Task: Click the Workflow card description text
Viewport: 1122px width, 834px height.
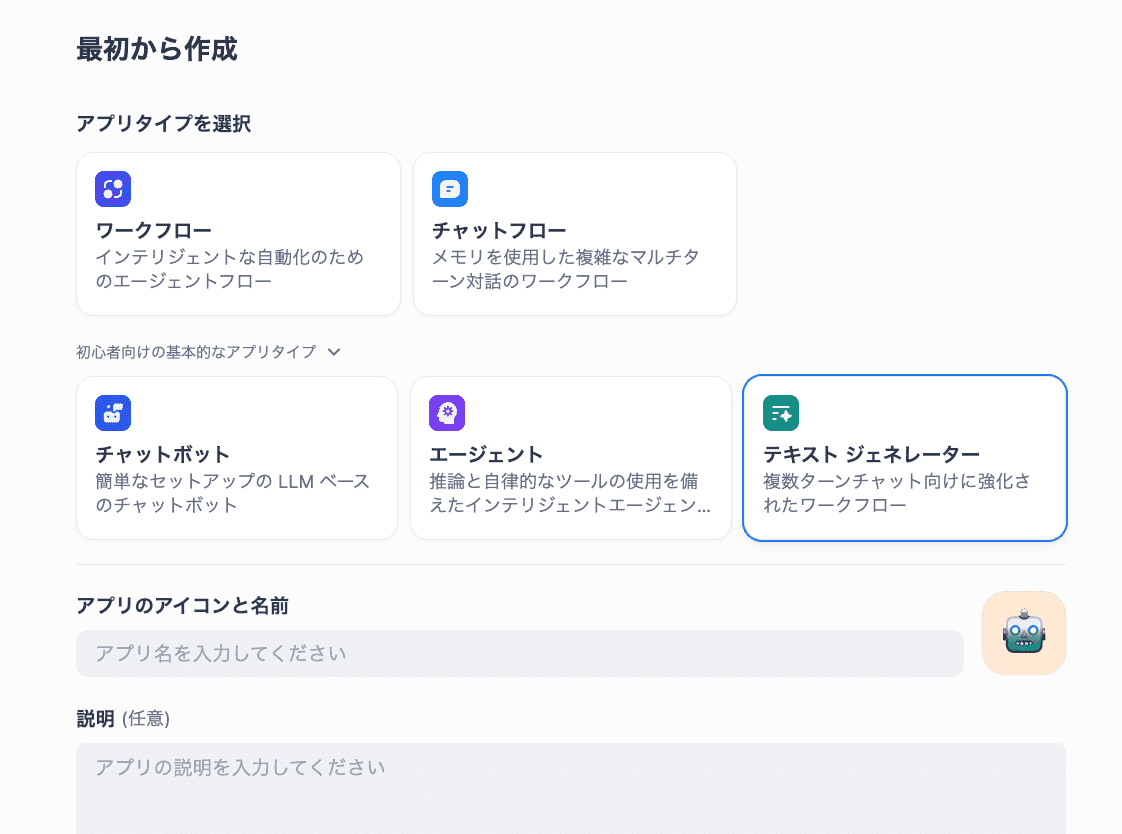Action: pos(230,269)
